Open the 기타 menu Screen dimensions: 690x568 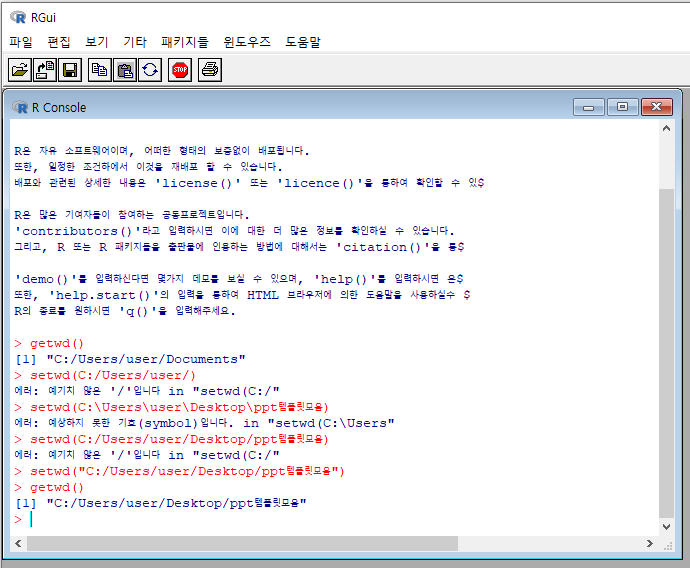(x=135, y=42)
